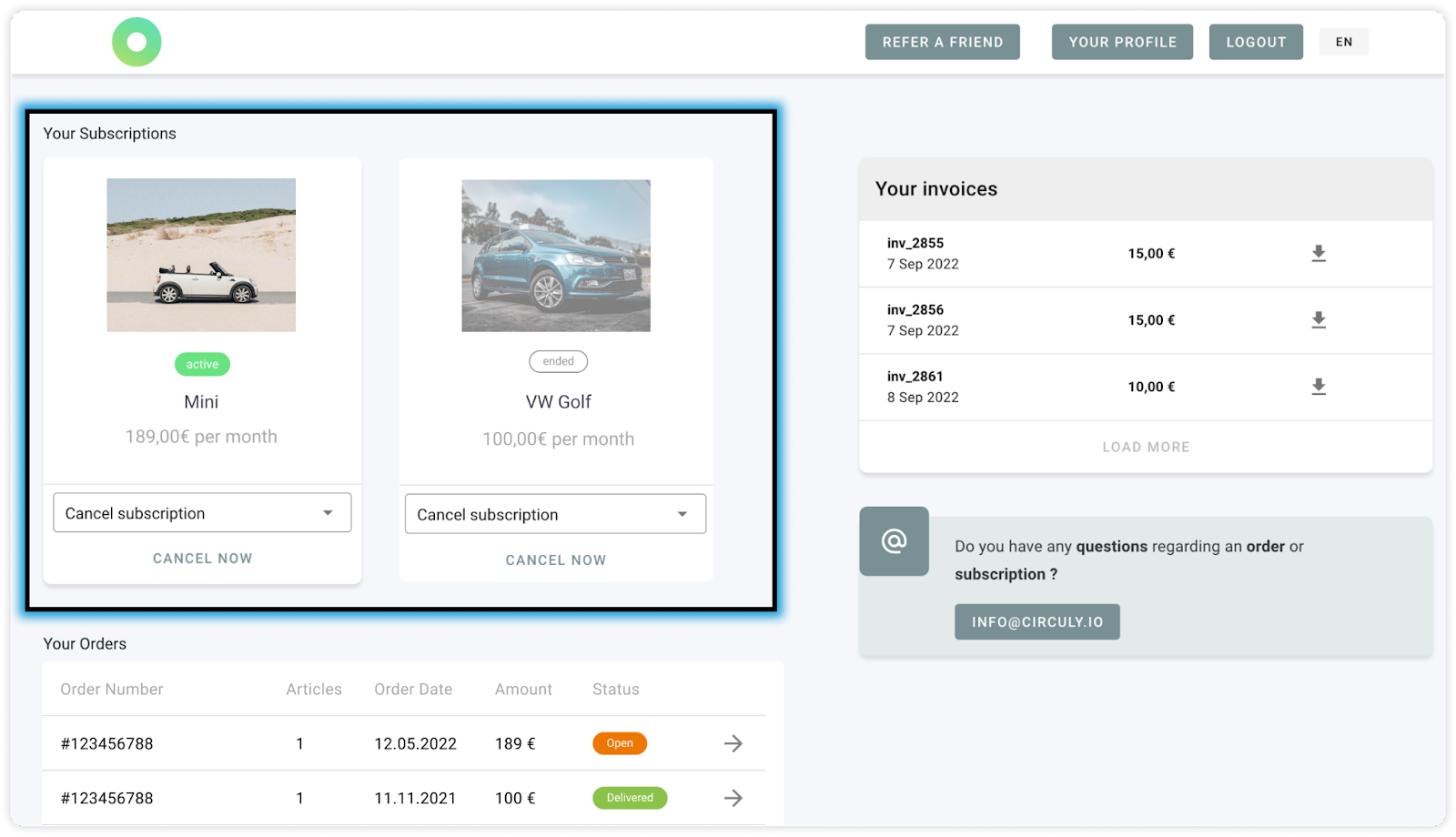Image resolution: width=1456 pixels, height=837 pixels.
Task: Click the VW Golf car photo
Action: pos(556,256)
